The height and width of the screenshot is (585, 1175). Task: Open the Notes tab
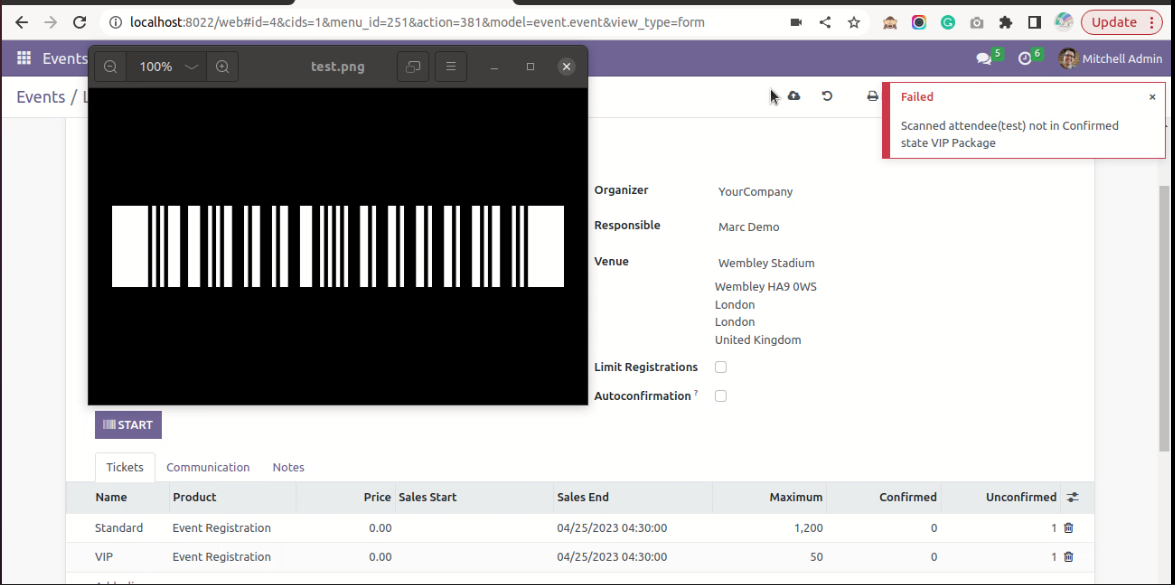[289, 467]
